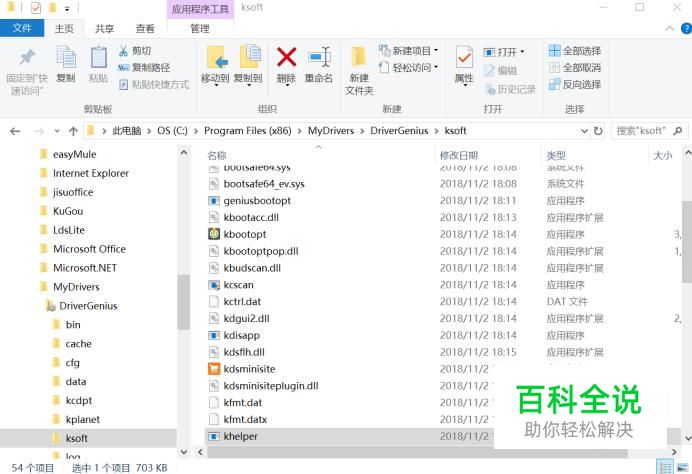
Task: Select the kfmt.datx file
Action: 245,419
